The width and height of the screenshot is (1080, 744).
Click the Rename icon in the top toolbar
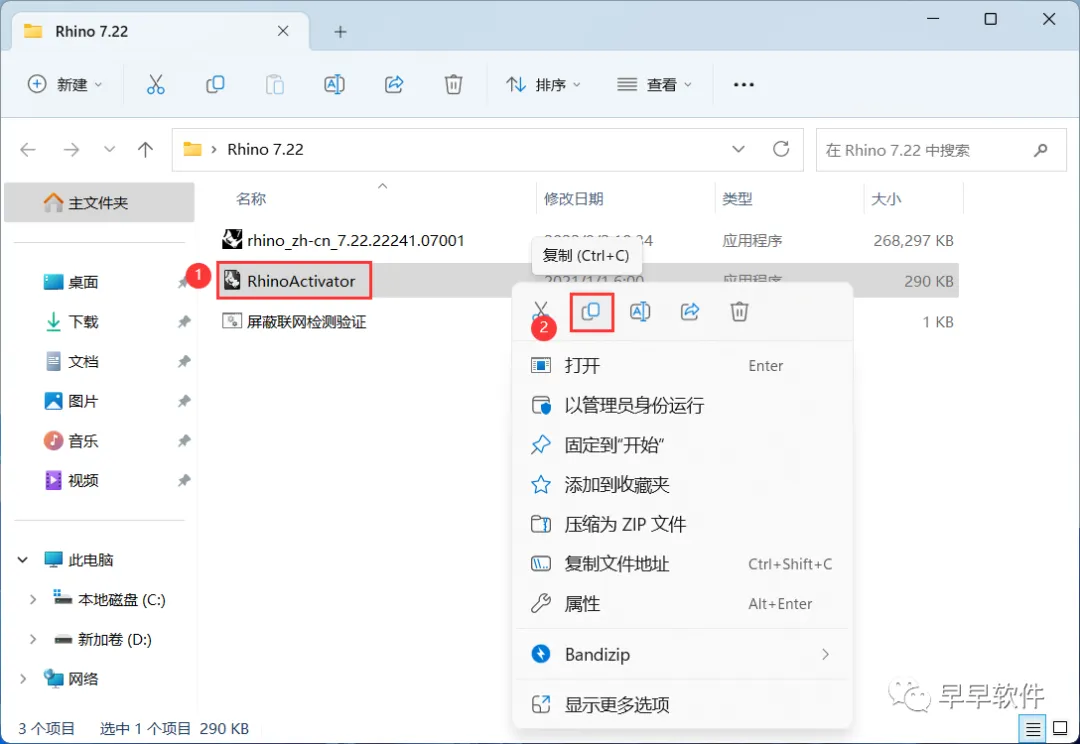click(x=334, y=85)
